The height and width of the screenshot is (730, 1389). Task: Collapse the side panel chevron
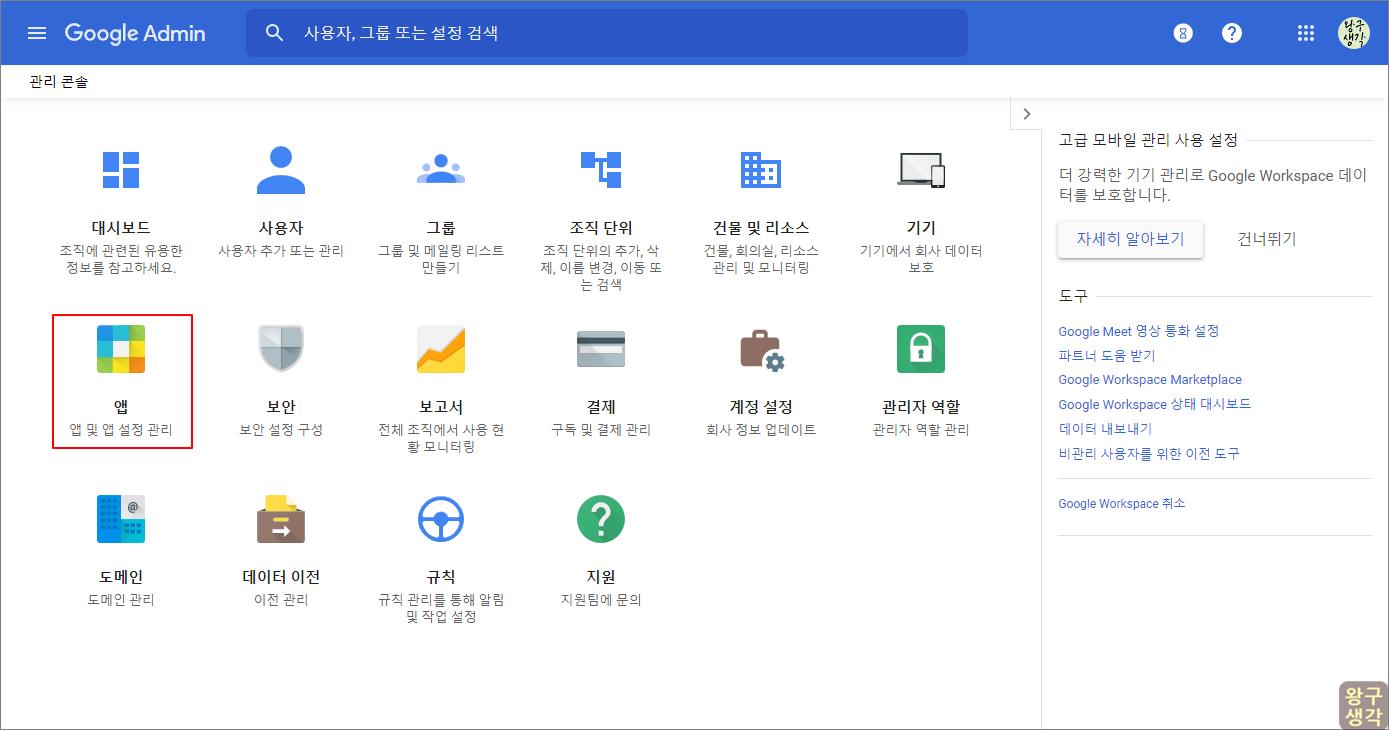[x=1026, y=114]
